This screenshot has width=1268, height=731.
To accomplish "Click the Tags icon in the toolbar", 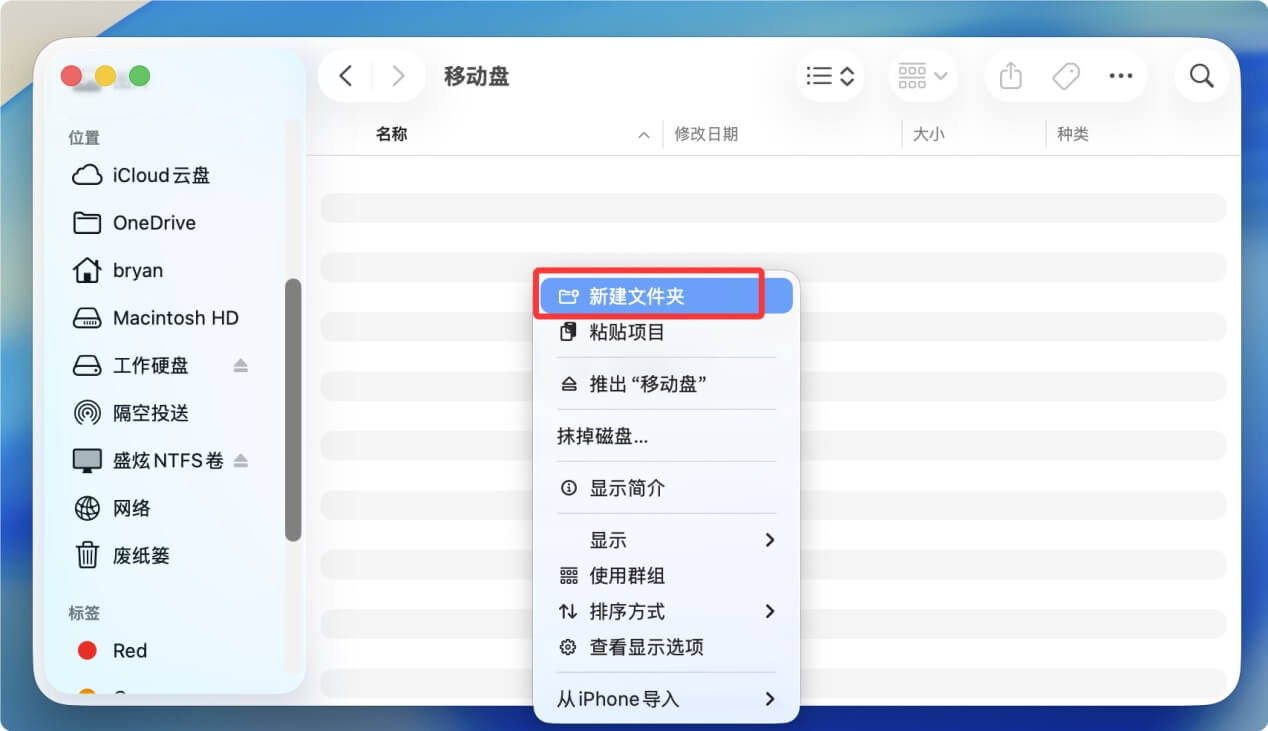I will 1065,75.
